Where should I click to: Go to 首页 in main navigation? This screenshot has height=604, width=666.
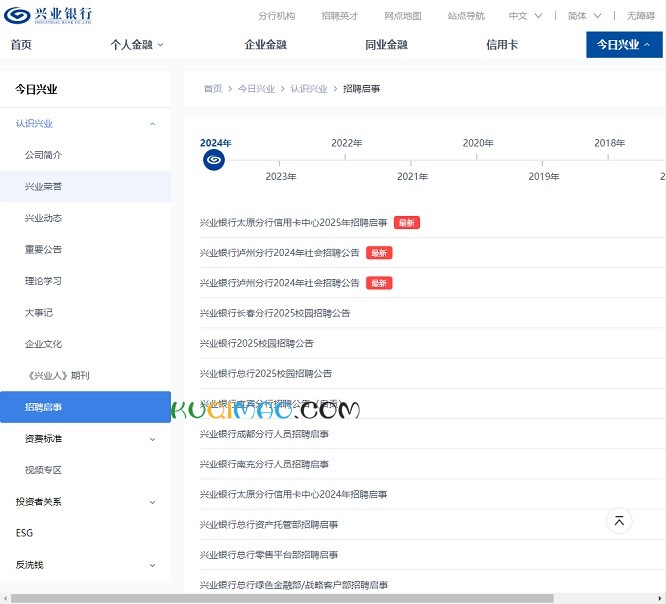21,45
